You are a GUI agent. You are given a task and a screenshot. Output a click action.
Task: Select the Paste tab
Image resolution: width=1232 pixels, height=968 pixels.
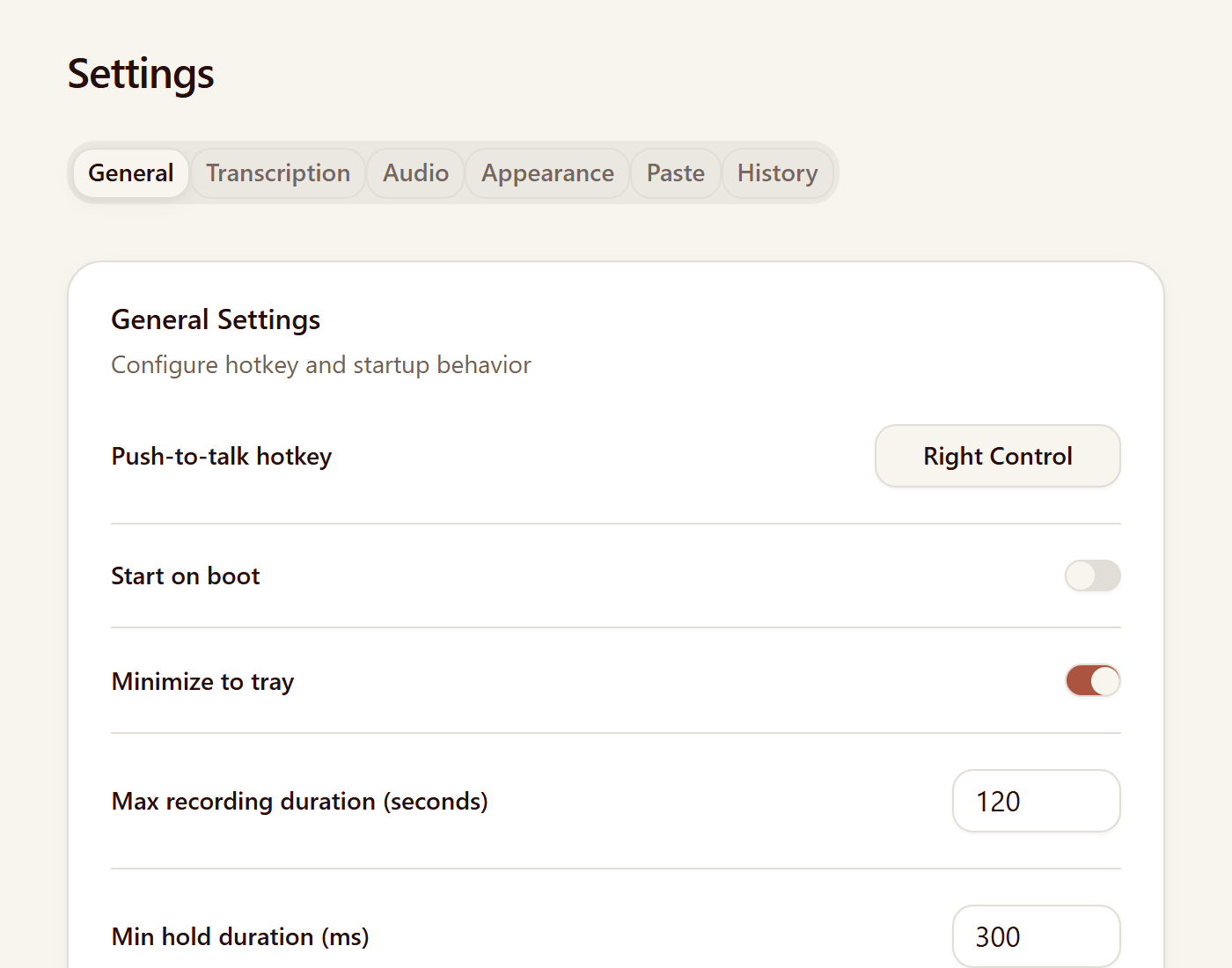(x=675, y=173)
